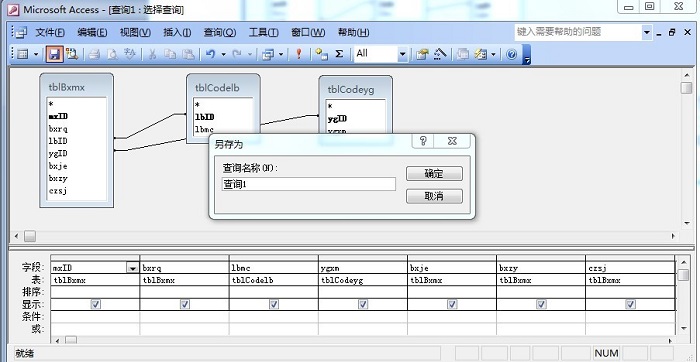
Task: Open the View button dropdown arrow
Action: pyautogui.click(x=36, y=54)
